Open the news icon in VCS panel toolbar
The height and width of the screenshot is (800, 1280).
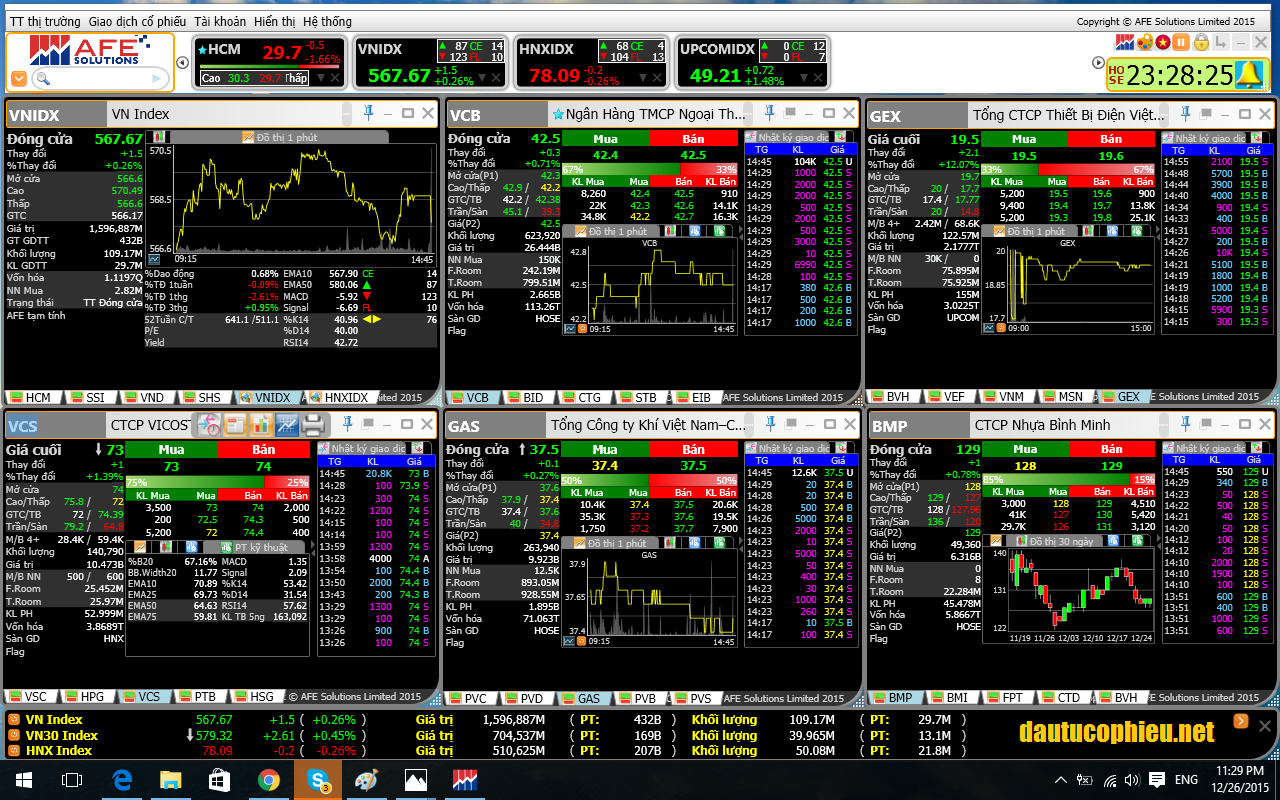pos(235,424)
